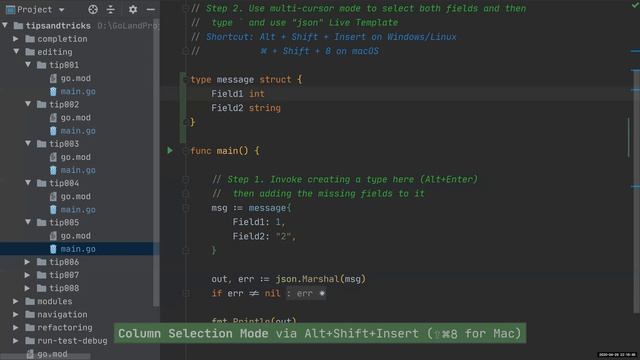Fold the msg message literal in gutter
This screenshot has width=640, height=360.
[186, 208]
